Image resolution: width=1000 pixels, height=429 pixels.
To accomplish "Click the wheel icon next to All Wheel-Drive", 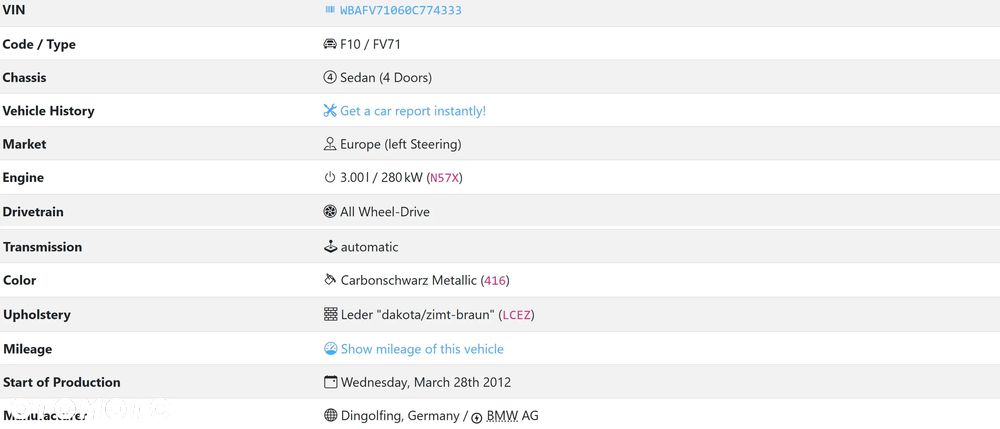I will pos(330,212).
